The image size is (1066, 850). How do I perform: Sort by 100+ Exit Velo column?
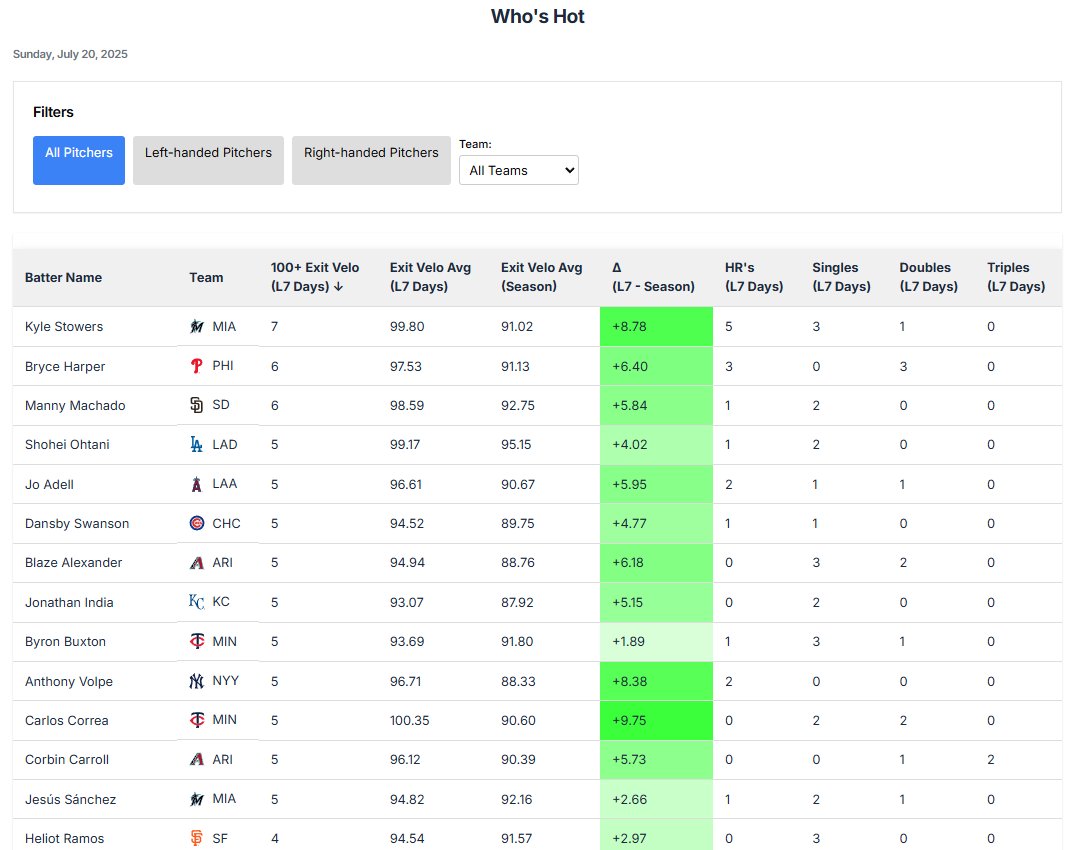315,277
